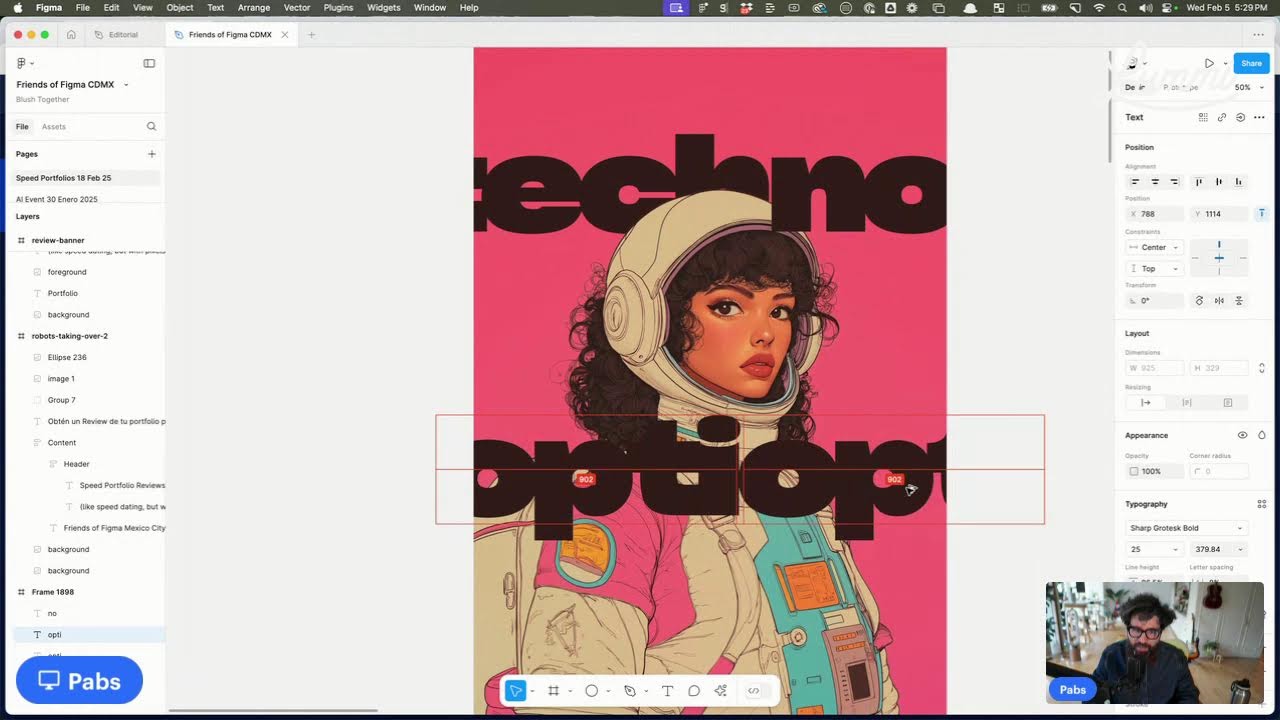Screen dimensions: 1280x720
Task: Switch to the Assets tab
Action: (x=54, y=127)
